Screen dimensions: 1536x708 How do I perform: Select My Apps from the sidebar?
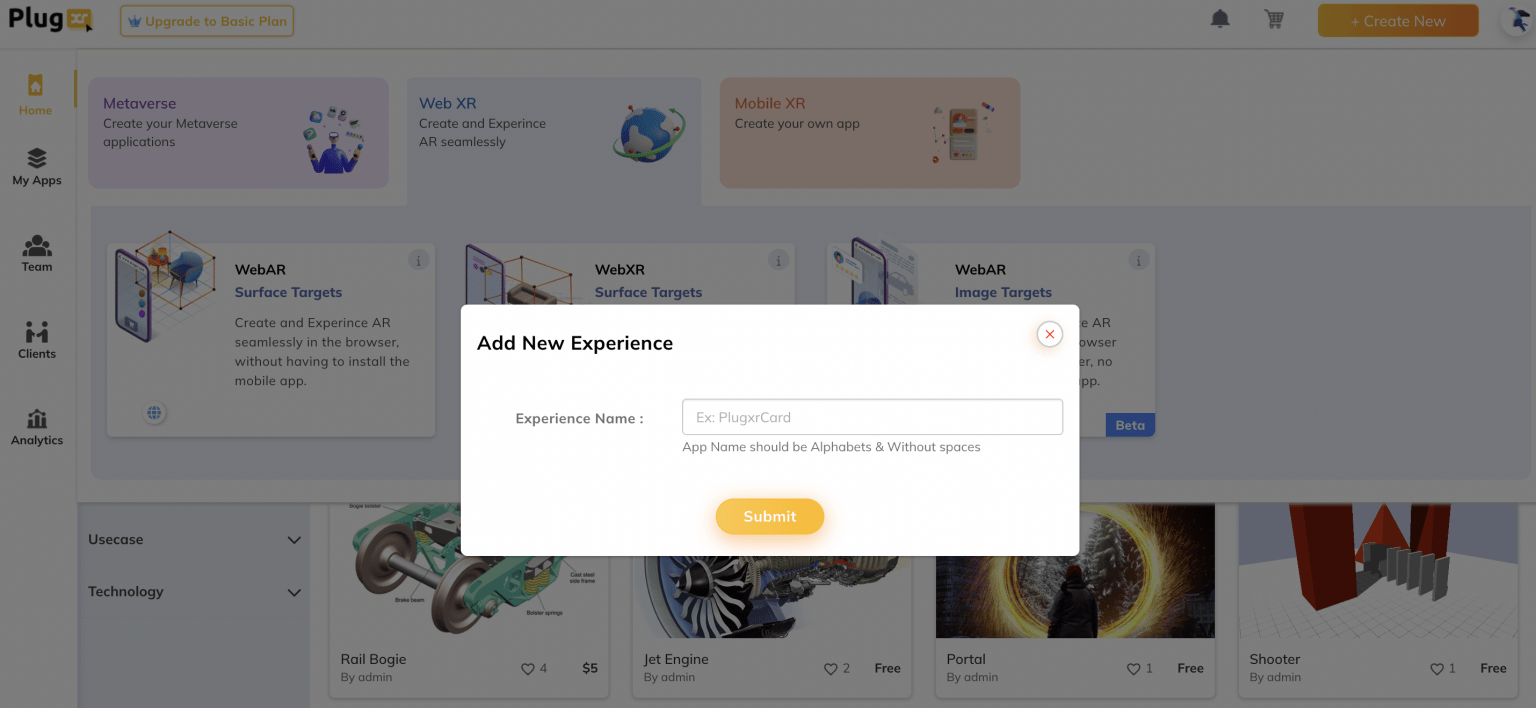36,165
